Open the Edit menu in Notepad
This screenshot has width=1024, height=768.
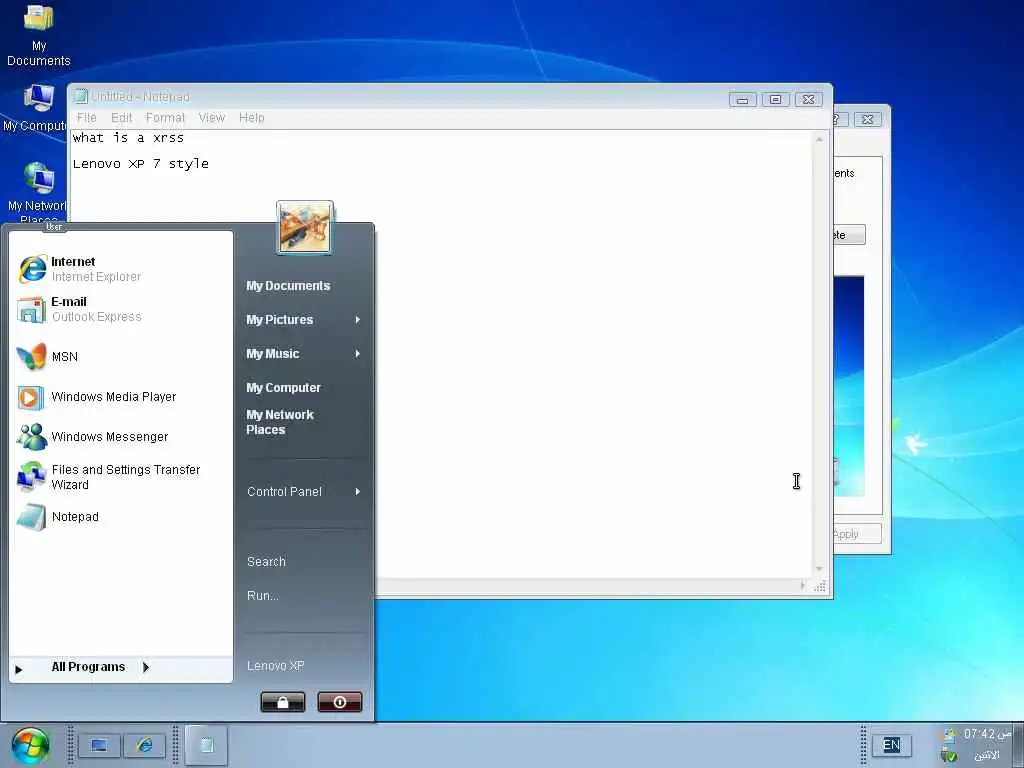pos(121,118)
